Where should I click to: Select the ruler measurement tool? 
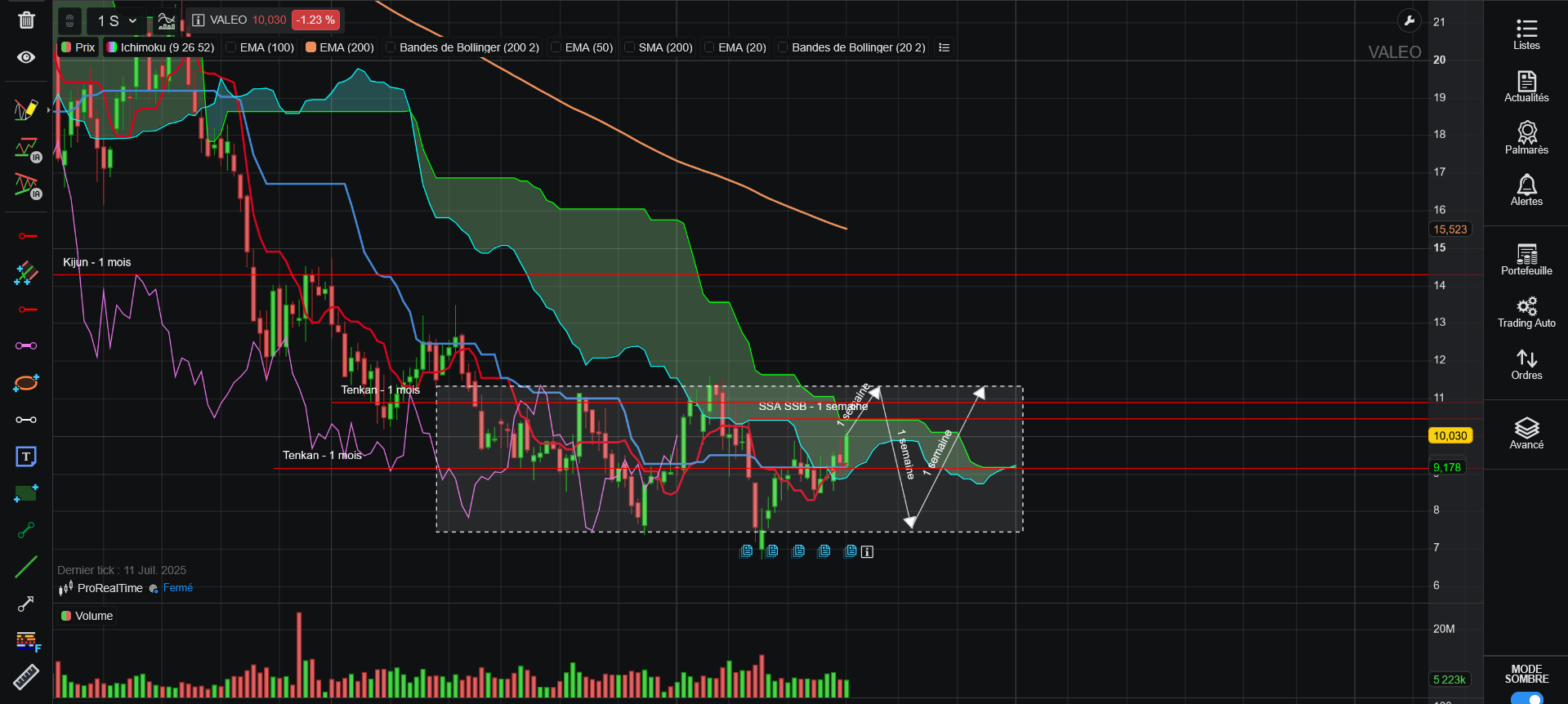pyautogui.click(x=26, y=677)
